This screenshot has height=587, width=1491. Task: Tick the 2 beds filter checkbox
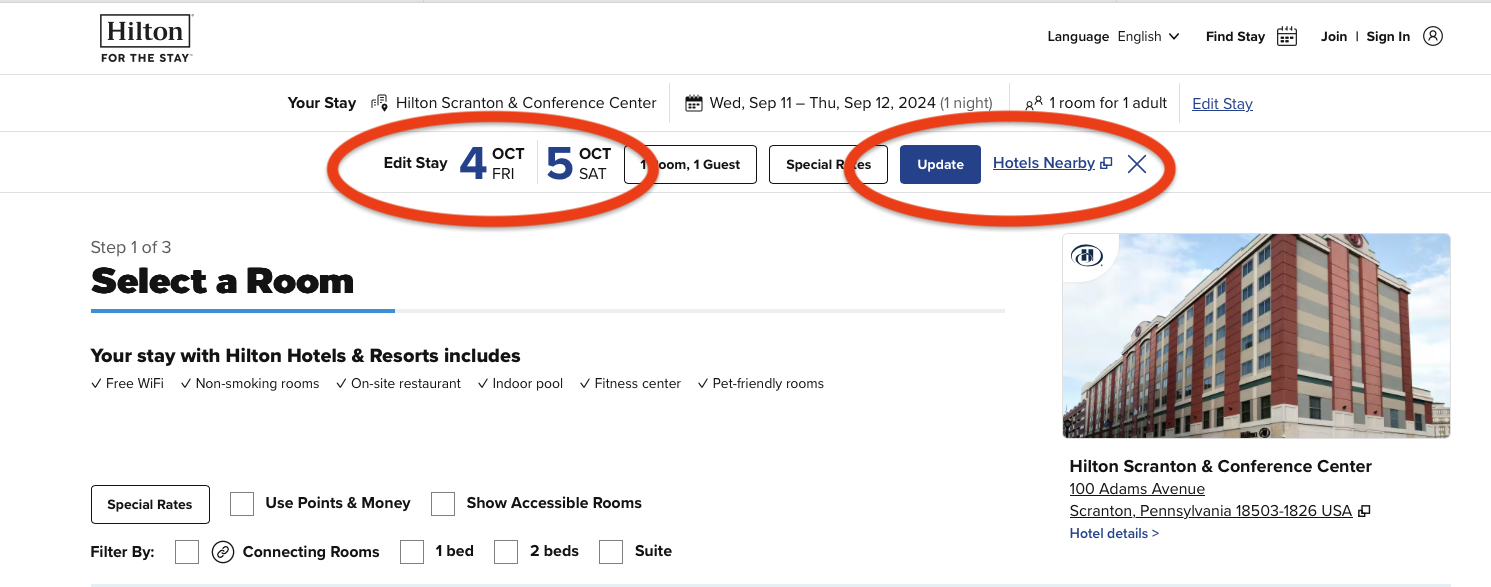click(506, 552)
